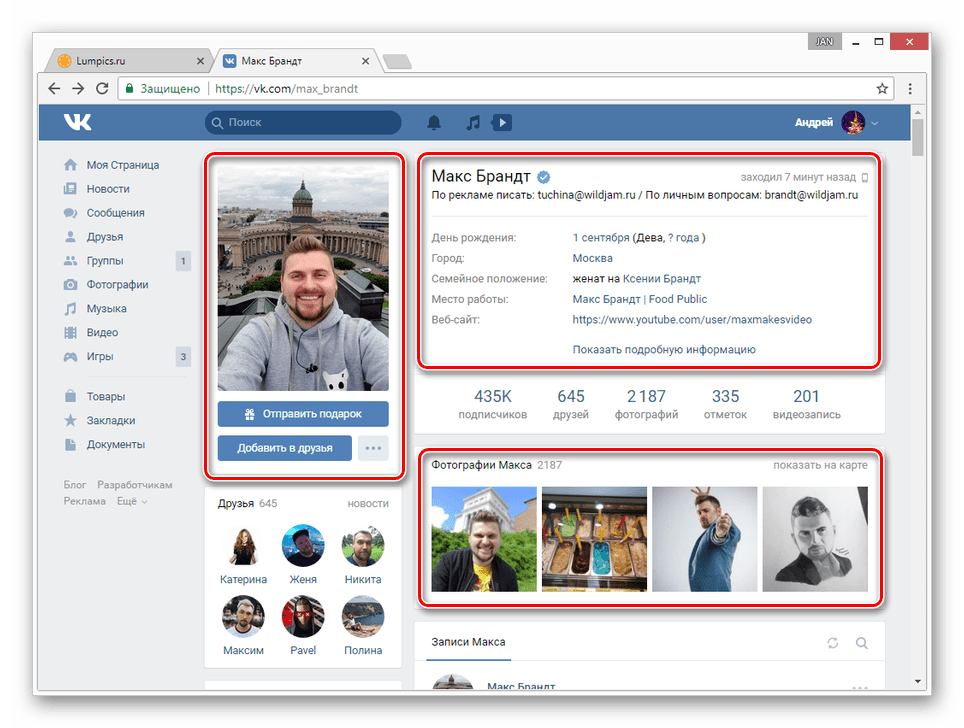Image resolution: width=964 pixels, height=728 pixels.
Task: Open the Блог footer link
Action: (x=75, y=485)
